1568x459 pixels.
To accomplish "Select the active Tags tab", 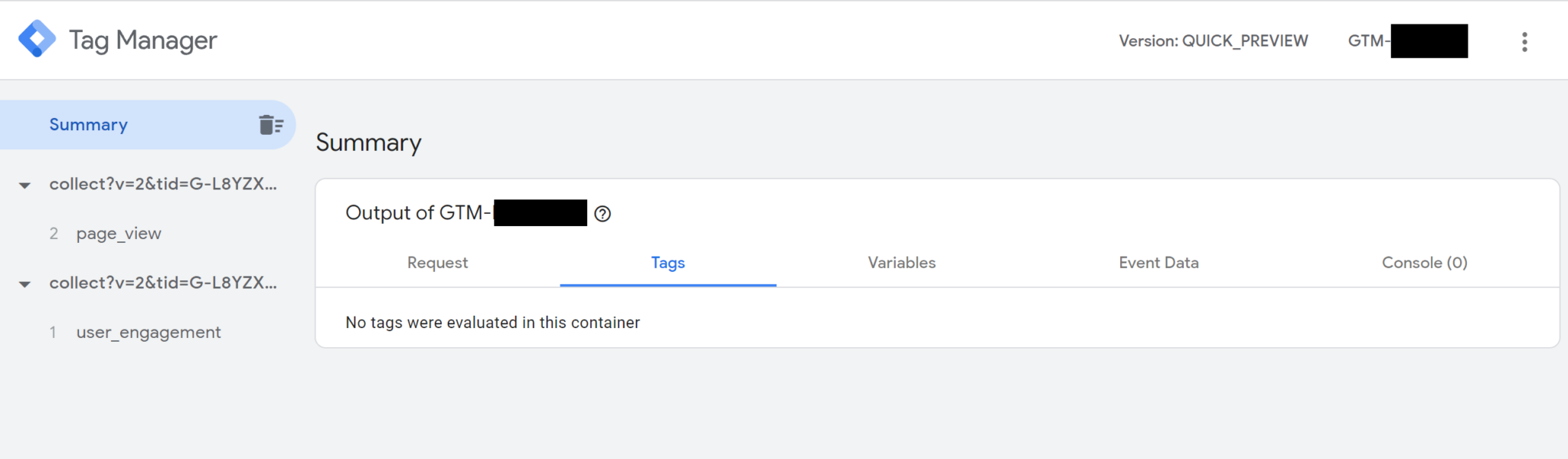I will [x=668, y=263].
